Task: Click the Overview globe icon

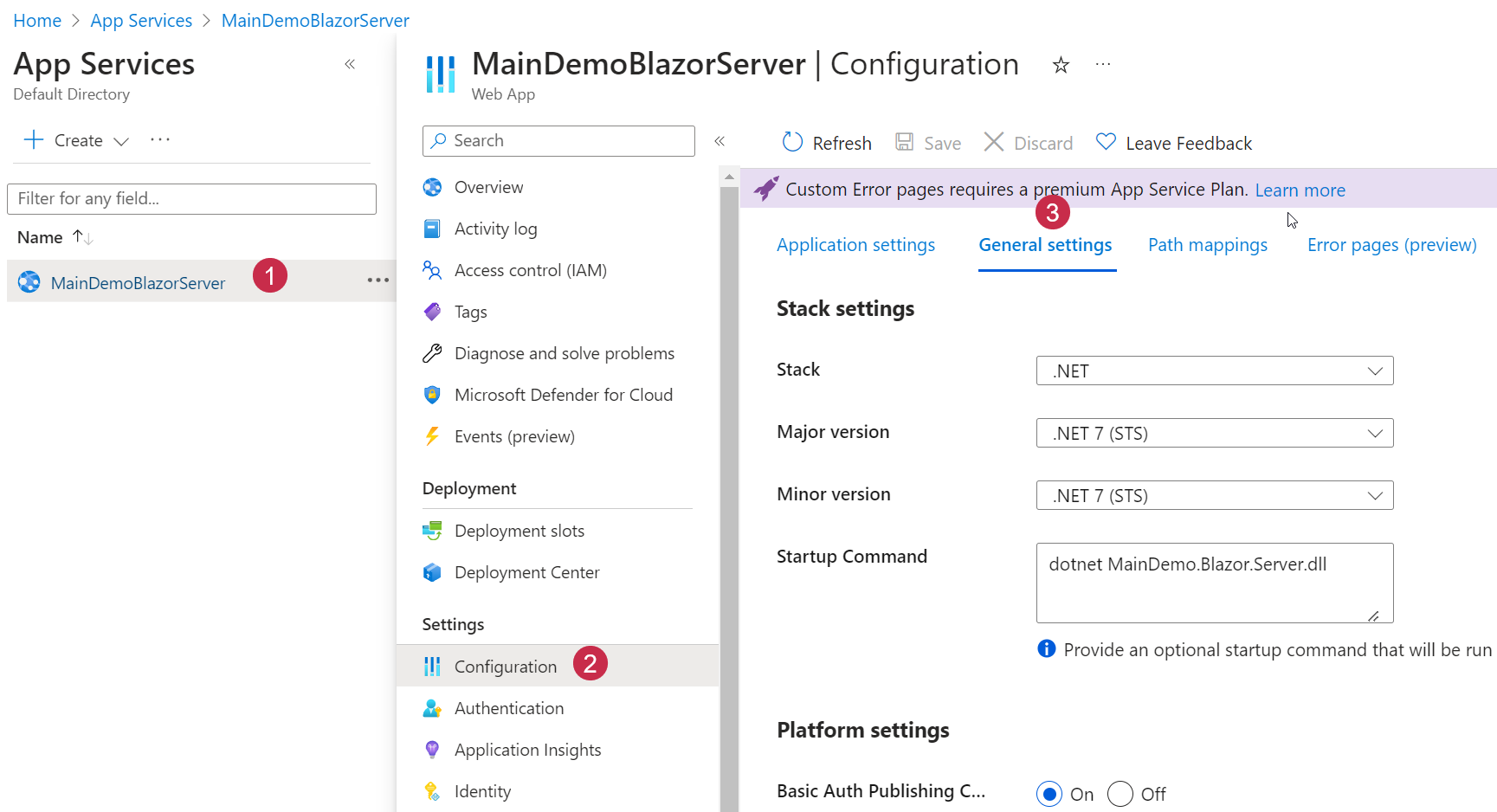Action: (432, 187)
